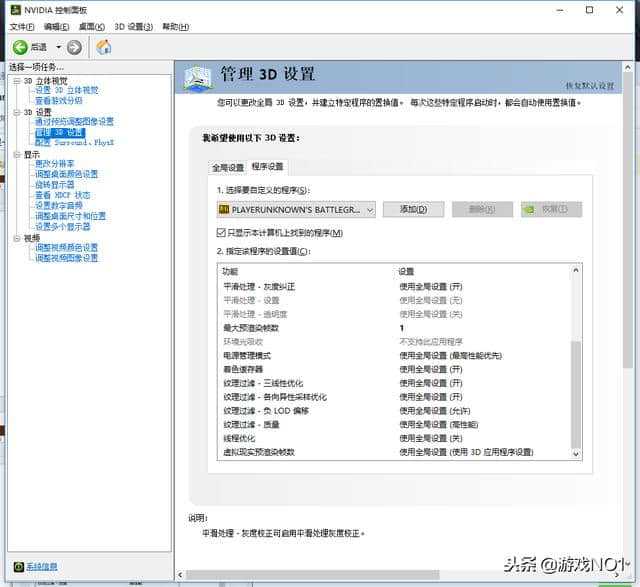The image size is (640, 587).
Task: Switch to the 全局设置 tab
Action: tap(228, 168)
